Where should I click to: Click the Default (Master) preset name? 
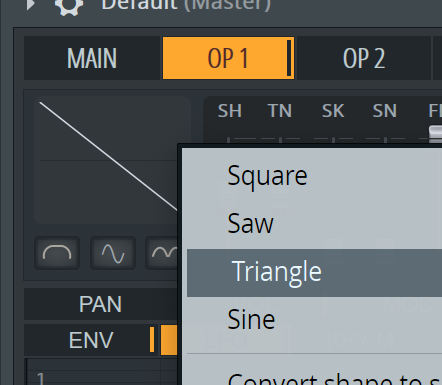point(186,5)
